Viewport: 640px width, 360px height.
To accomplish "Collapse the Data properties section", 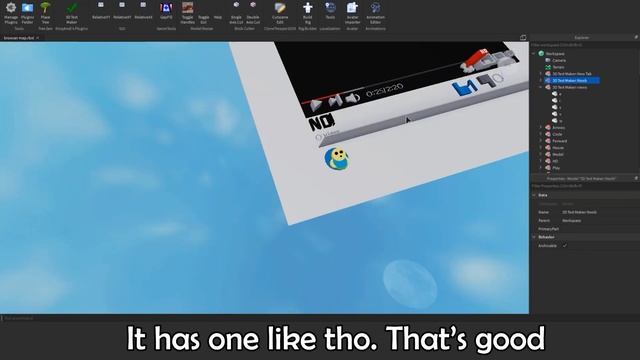I will pos(534,195).
